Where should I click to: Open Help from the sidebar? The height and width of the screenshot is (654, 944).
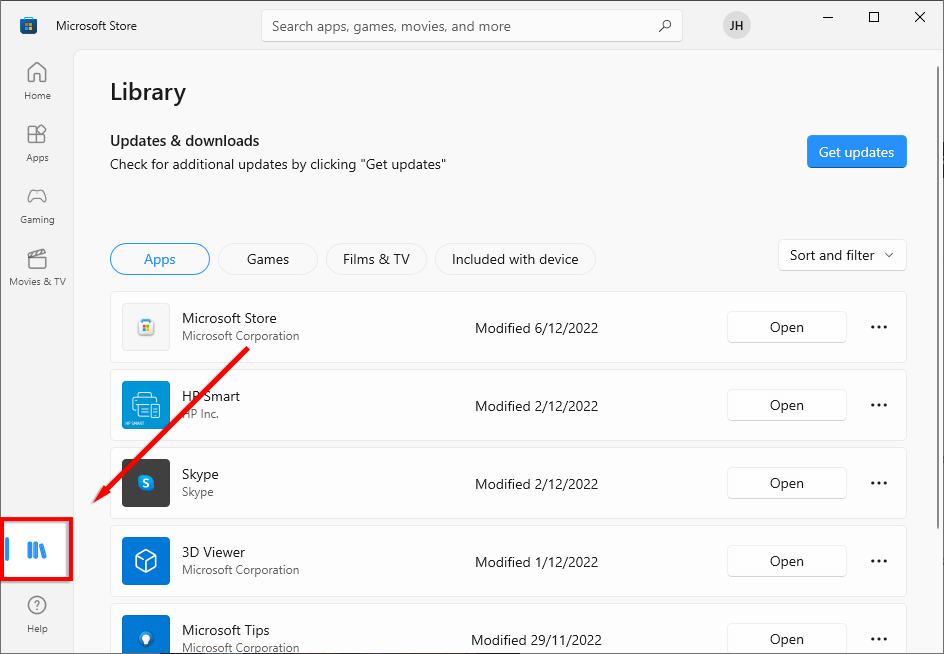click(37, 613)
